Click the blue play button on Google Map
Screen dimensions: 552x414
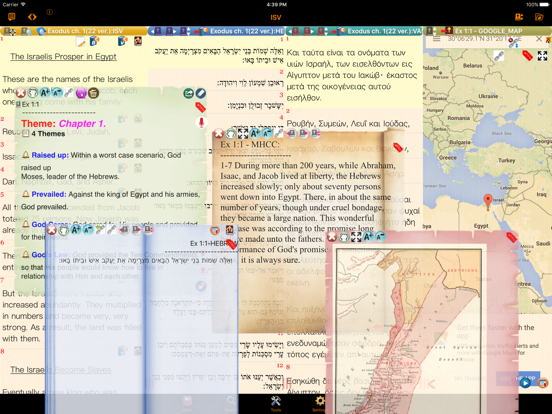pos(525,383)
